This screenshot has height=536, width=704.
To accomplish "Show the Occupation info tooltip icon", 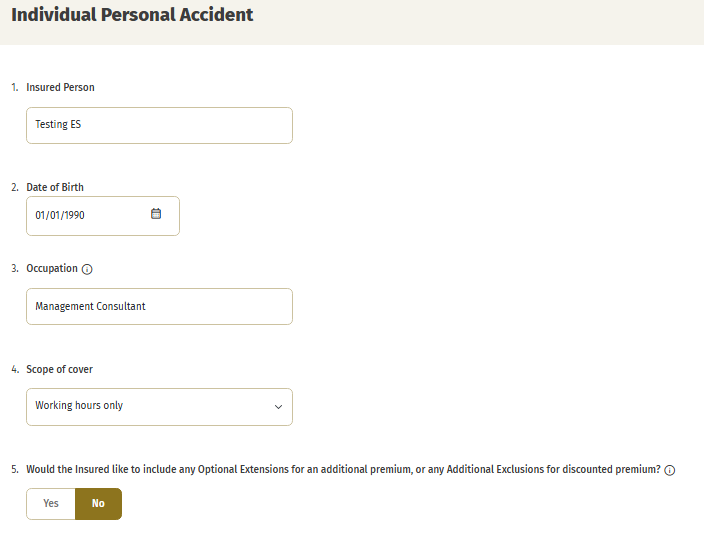I will pos(87,269).
